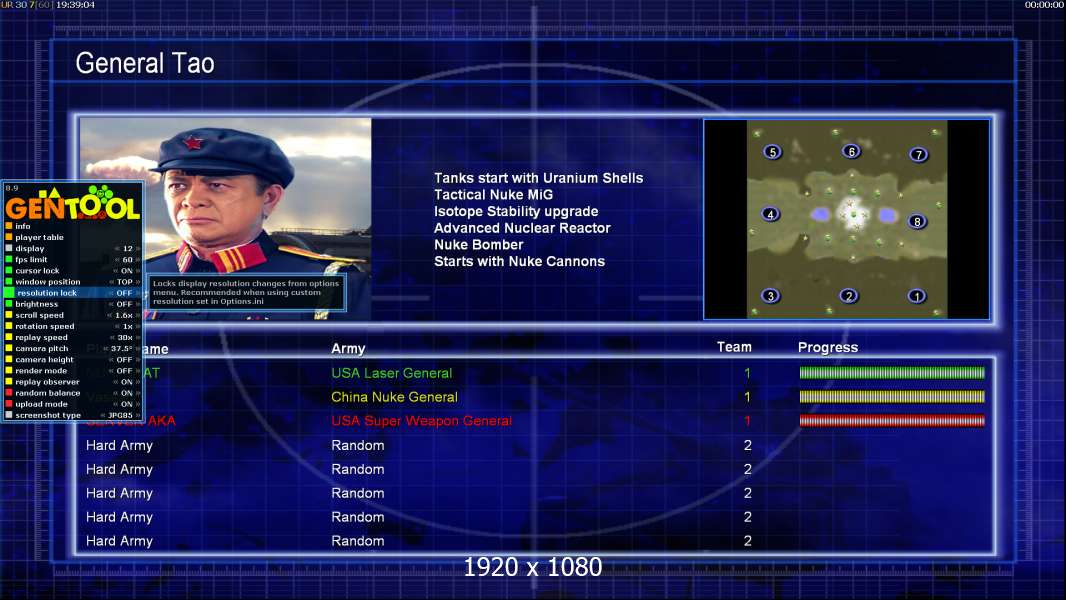Select the replay observer menu label
The image size is (1066, 600).
pos(47,382)
